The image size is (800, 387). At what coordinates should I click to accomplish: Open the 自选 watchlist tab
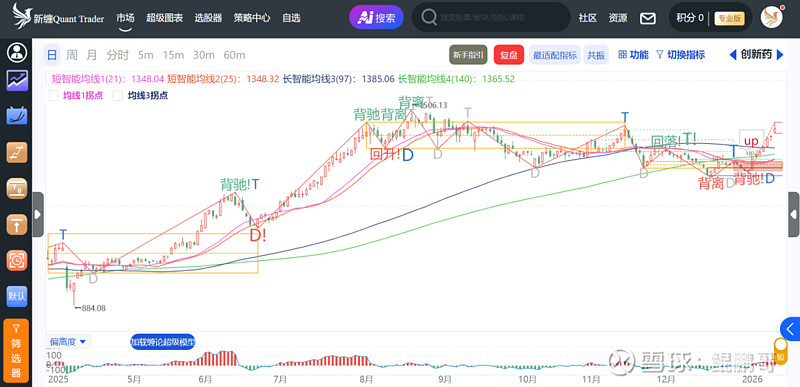[x=291, y=18]
